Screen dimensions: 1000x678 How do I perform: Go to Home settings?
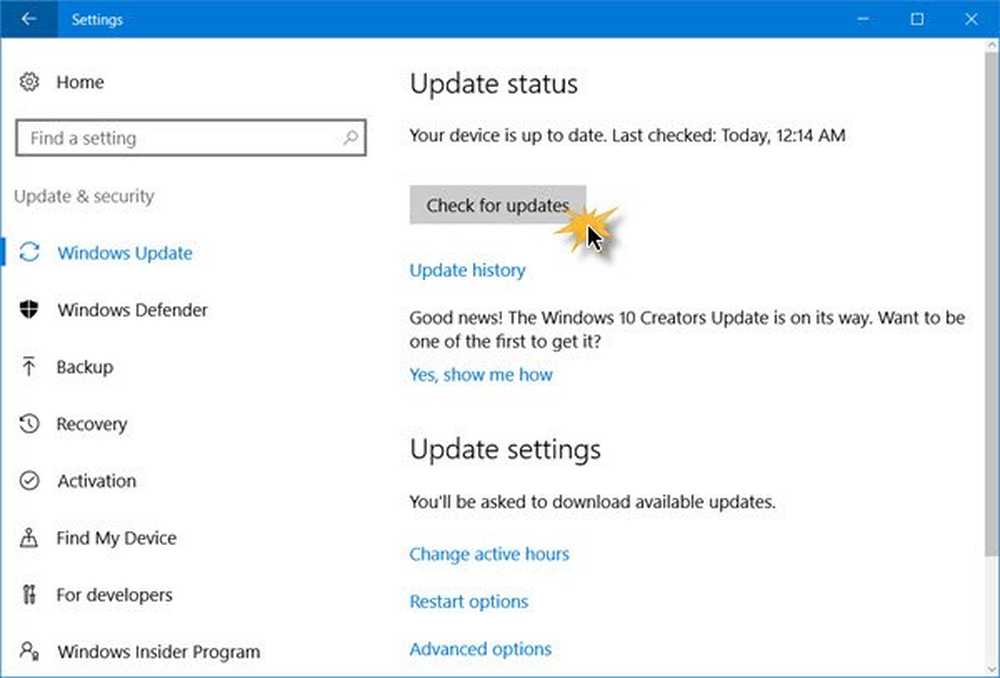pos(80,82)
